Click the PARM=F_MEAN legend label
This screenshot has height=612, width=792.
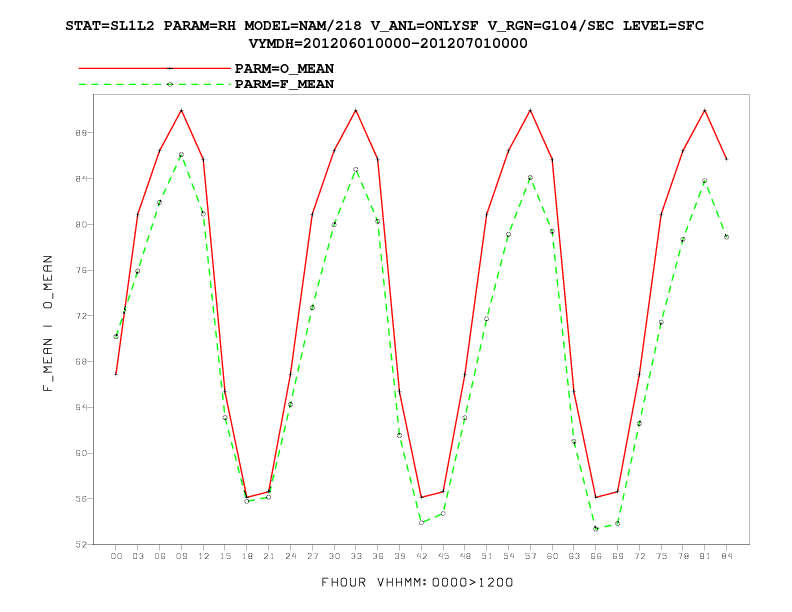(x=284, y=84)
